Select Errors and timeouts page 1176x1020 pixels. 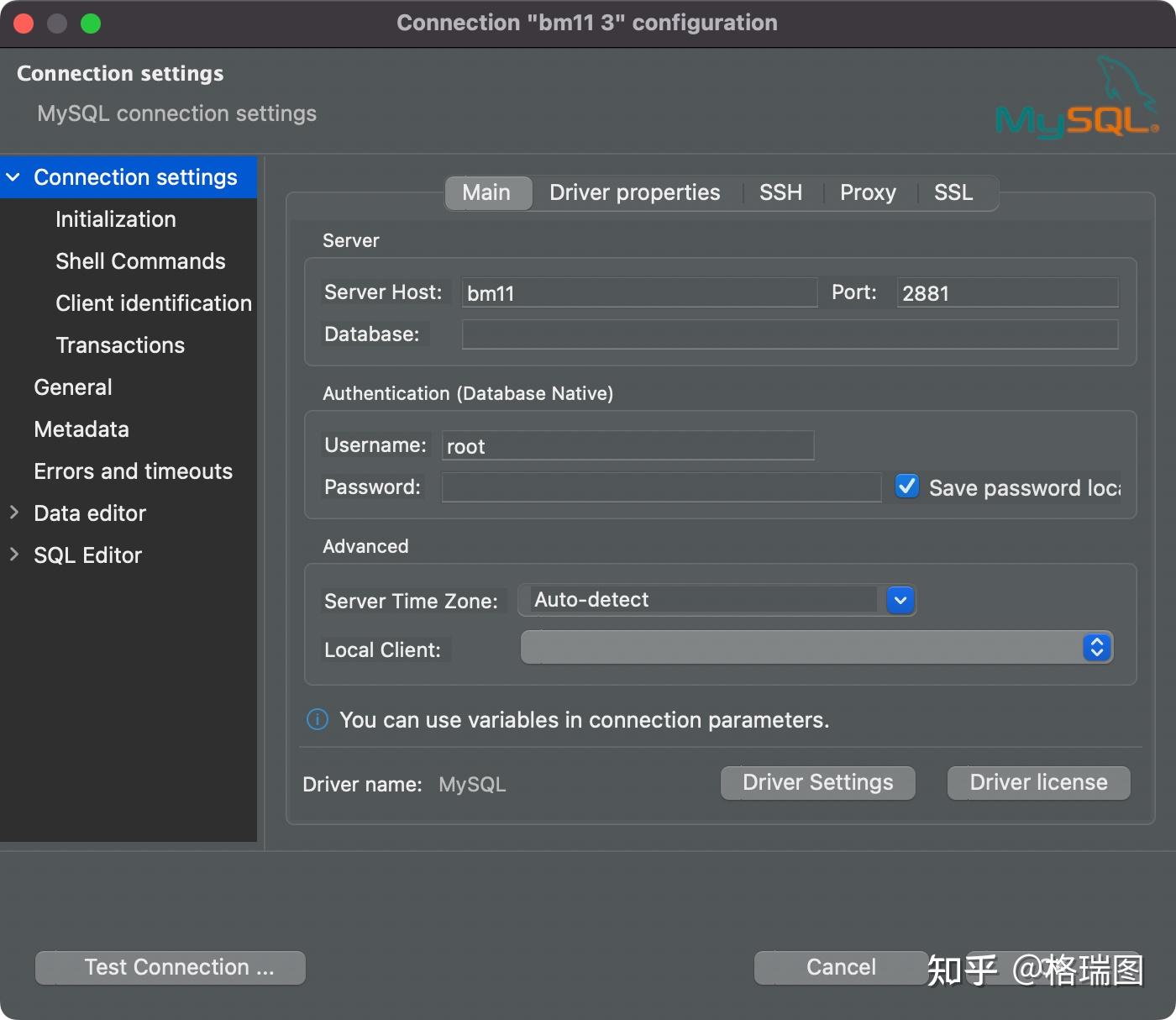(x=129, y=471)
